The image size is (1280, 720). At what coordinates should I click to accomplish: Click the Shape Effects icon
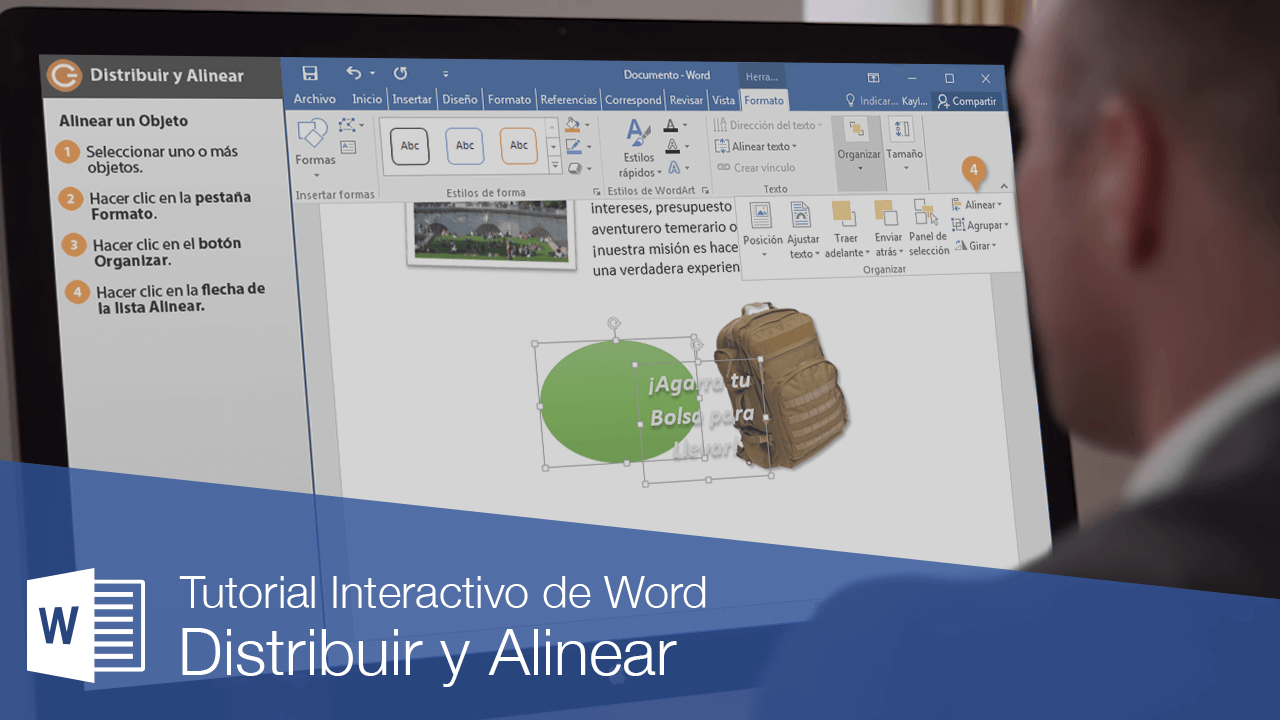coord(573,168)
